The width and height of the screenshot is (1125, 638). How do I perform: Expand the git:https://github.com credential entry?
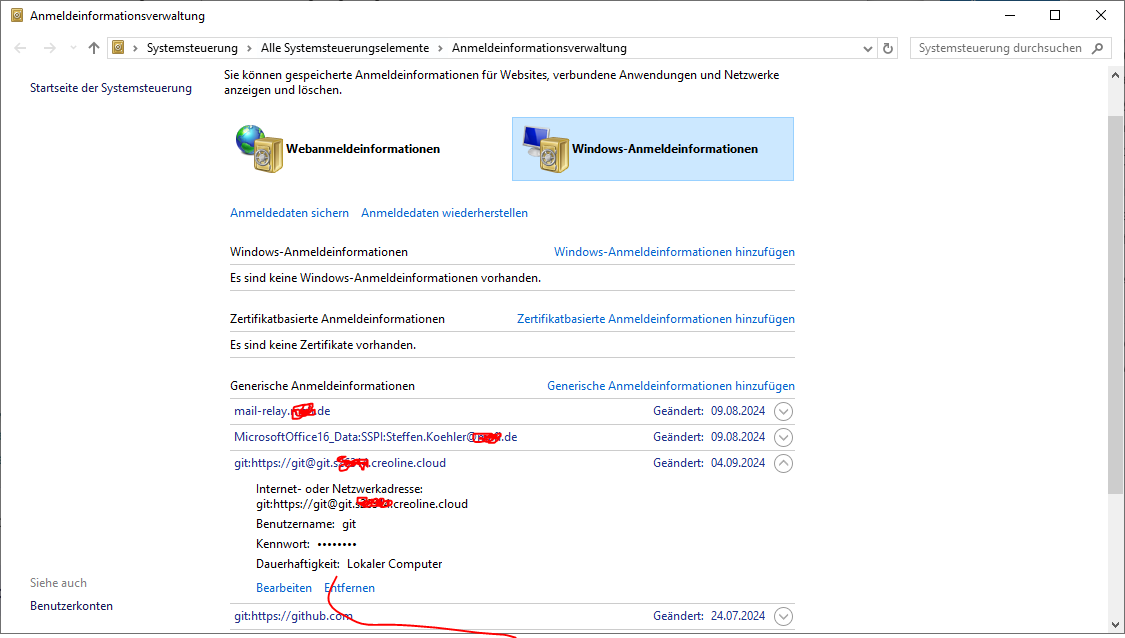784,616
